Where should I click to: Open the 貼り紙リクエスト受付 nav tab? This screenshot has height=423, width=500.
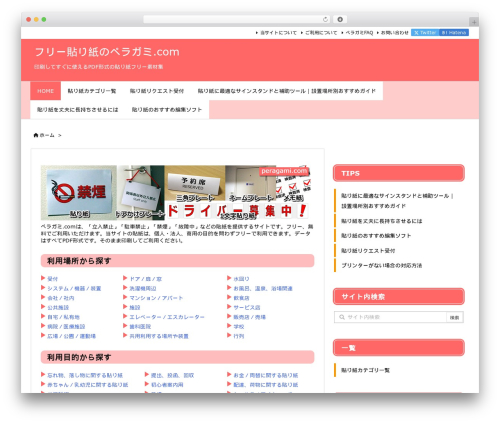tap(157, 91)
